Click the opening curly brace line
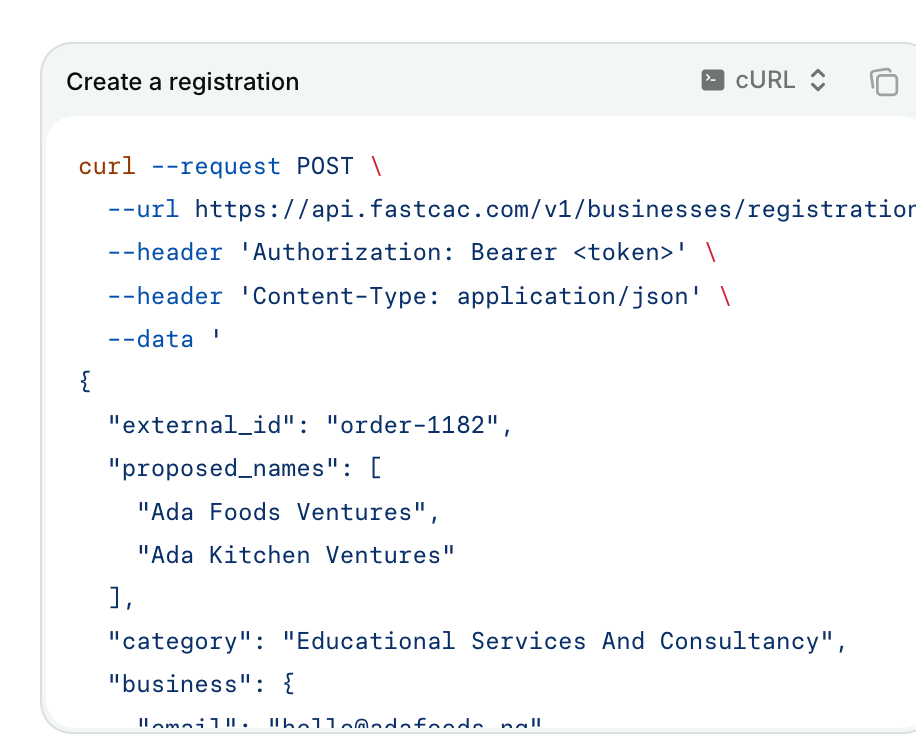916x744 pixels. coord(85,382)
